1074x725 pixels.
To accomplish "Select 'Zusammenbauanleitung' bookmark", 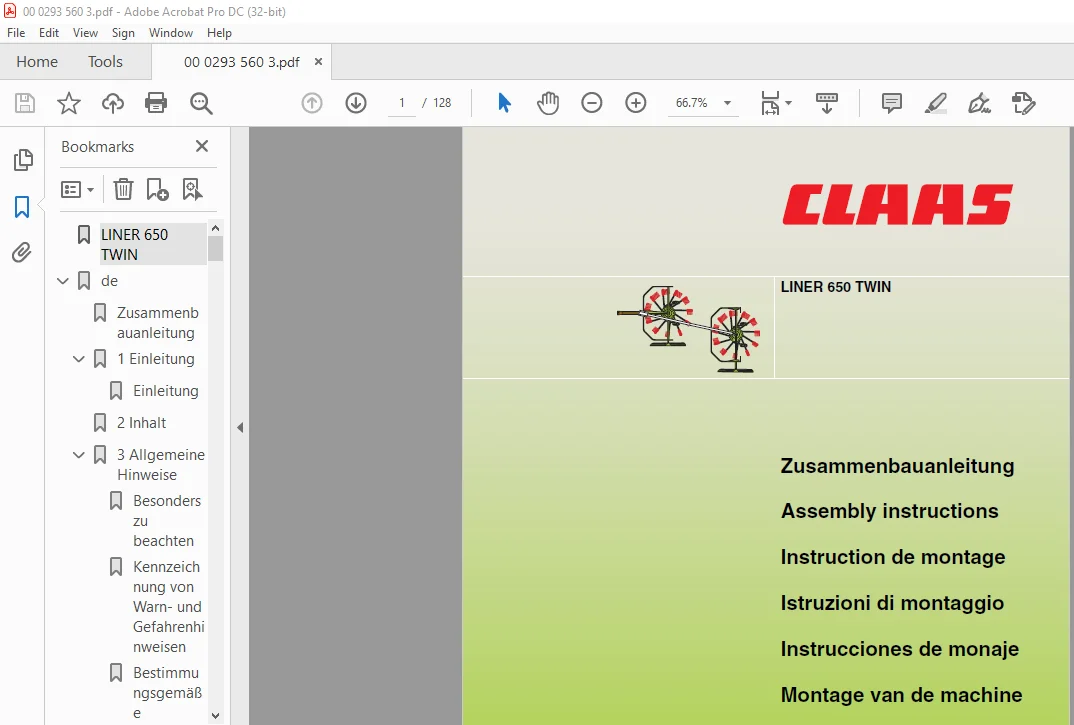I will [158, 323].
